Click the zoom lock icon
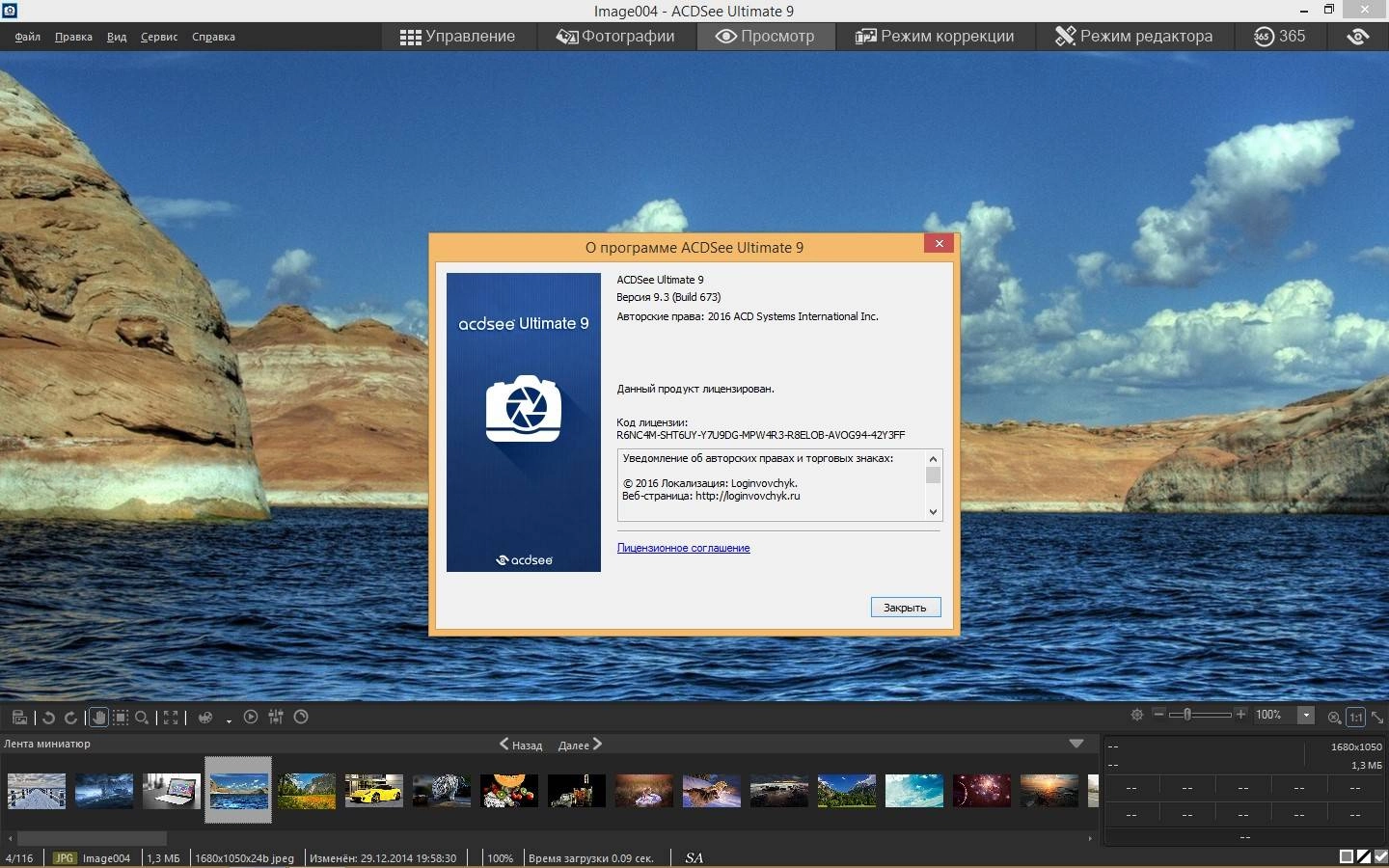 (x=1334, y=717)
